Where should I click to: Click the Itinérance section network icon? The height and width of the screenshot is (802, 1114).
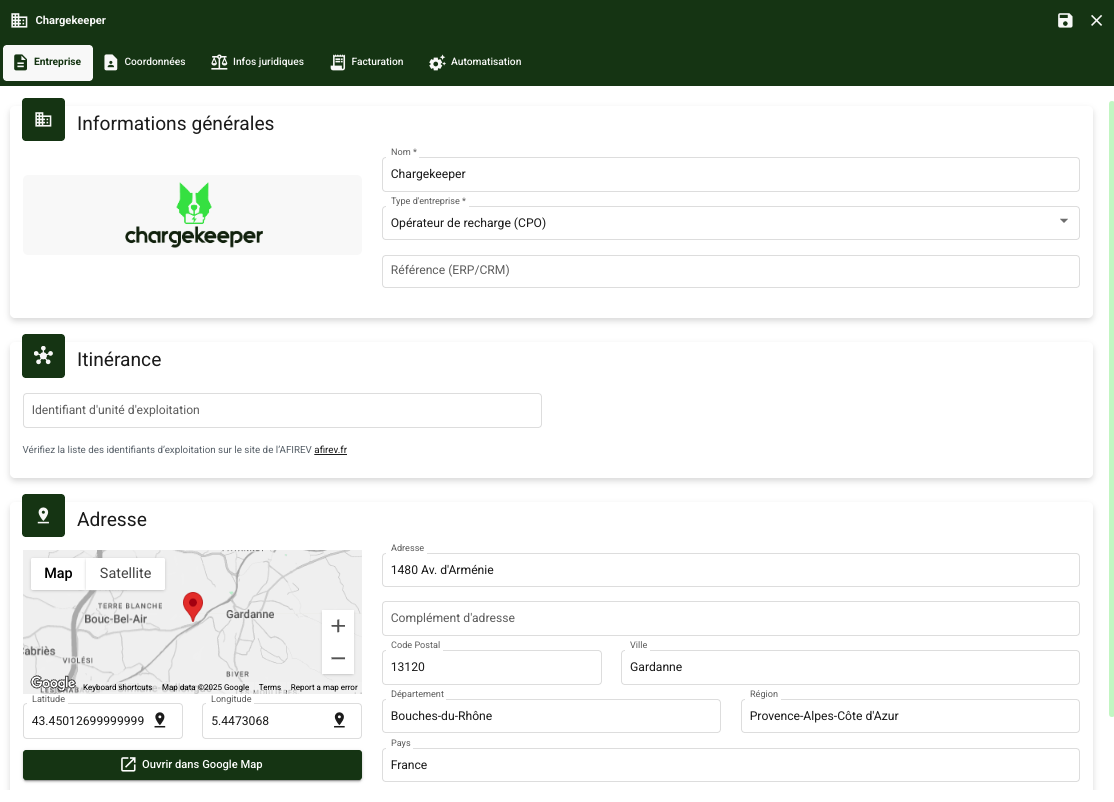coord(43,356)
